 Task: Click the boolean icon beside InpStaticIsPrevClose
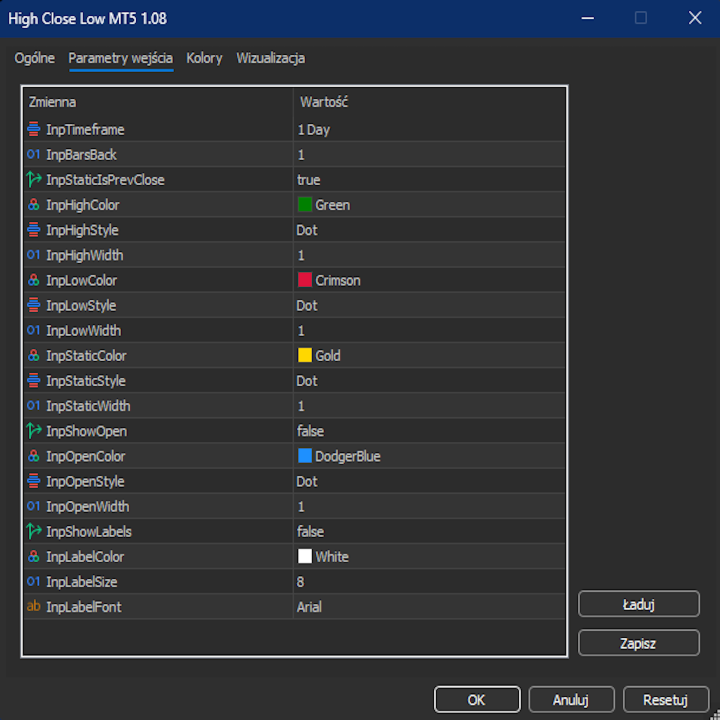(x=34, y=180)
